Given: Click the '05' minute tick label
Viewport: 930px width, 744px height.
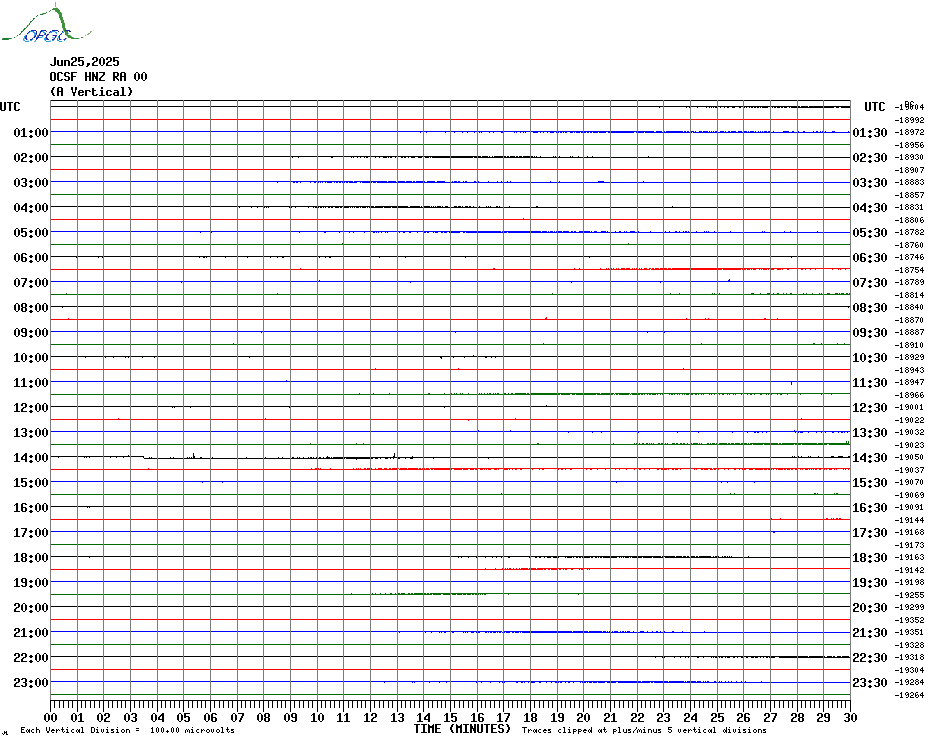Looking at the screenshot, I should [184, 718].
